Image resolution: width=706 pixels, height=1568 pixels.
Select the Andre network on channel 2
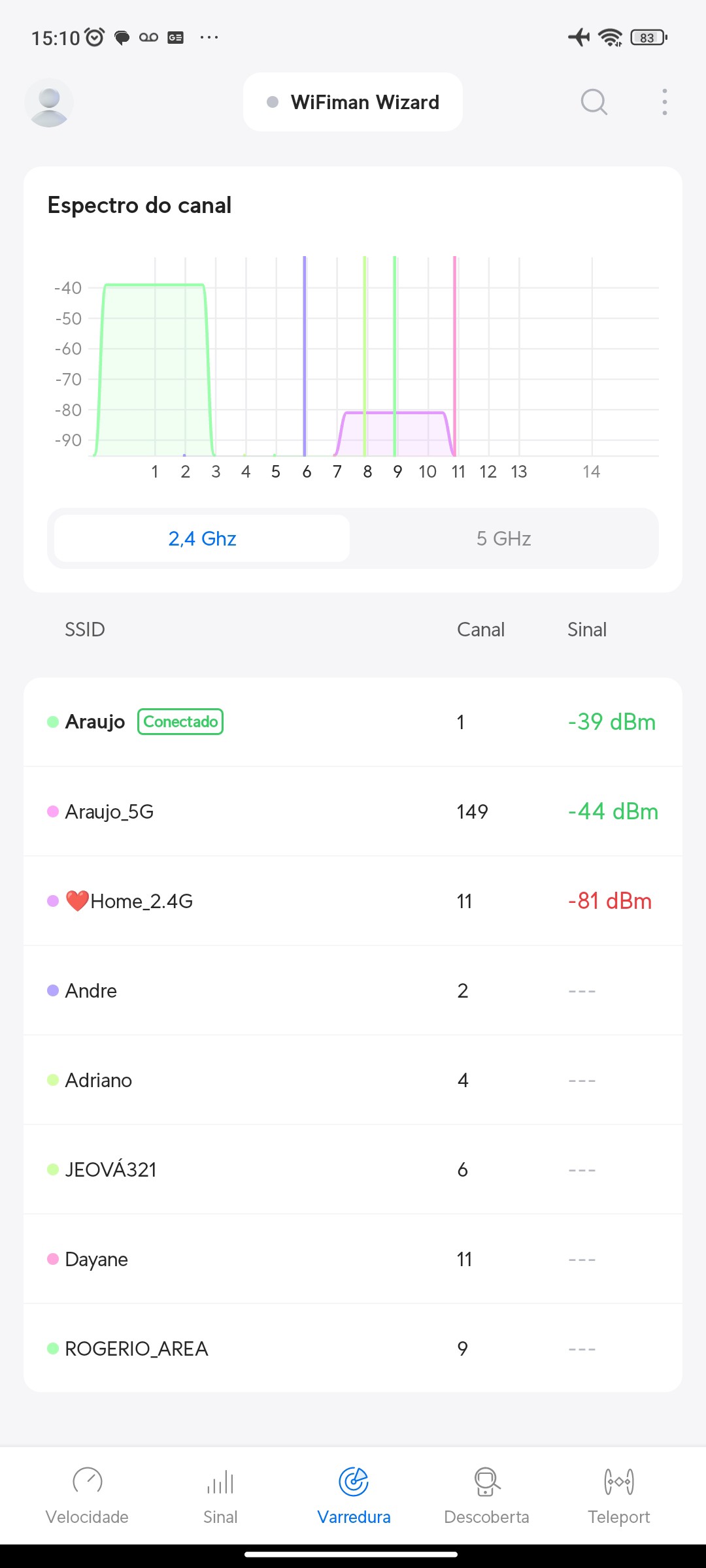[353, 990]
